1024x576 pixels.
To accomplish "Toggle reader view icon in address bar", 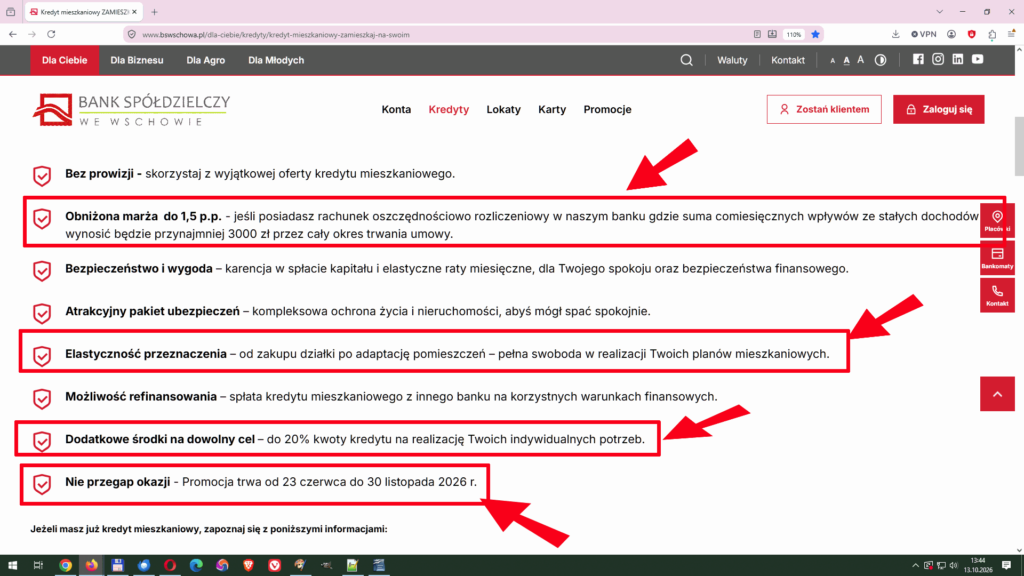I will pyautogui.click(x=757, y=35).
